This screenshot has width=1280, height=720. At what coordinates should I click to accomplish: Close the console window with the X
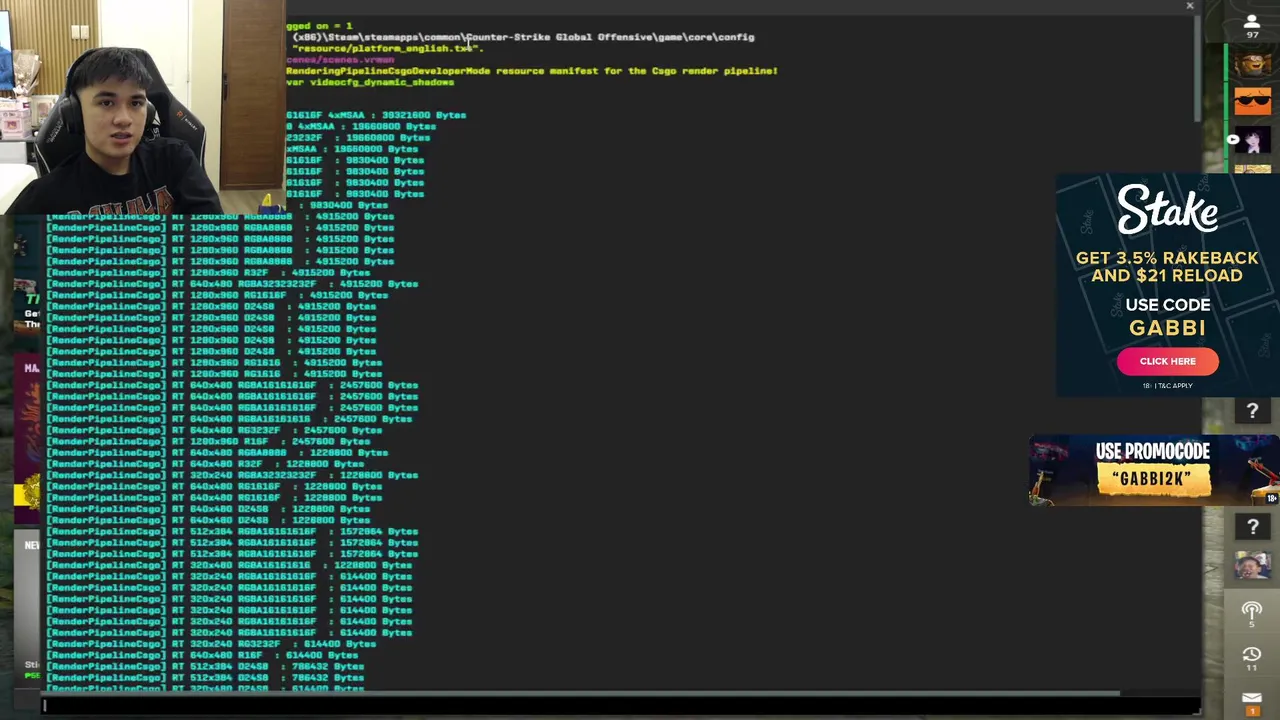[x=1189, y=6]
